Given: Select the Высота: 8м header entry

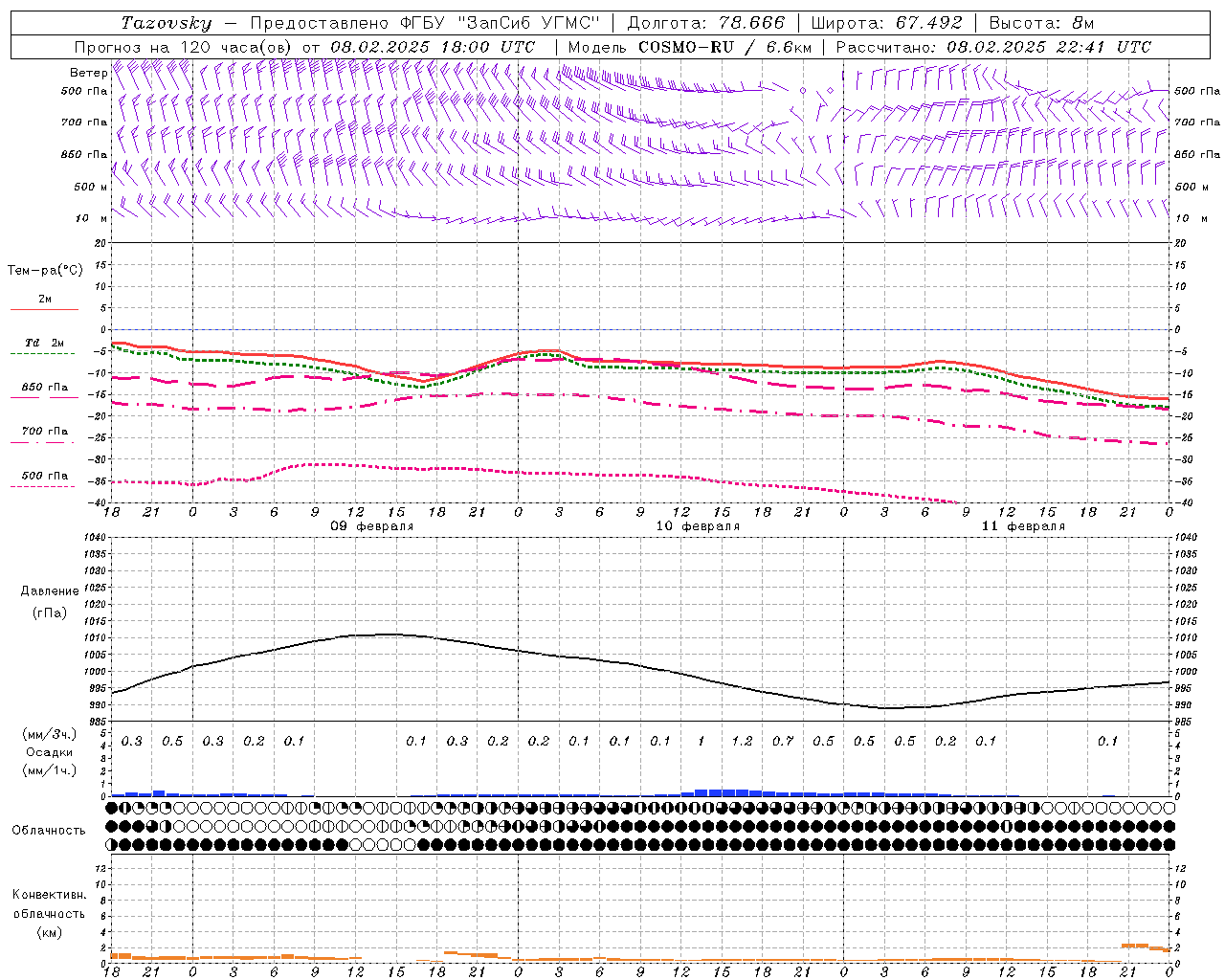Looking at the screenshot, I should (1041, 23).
